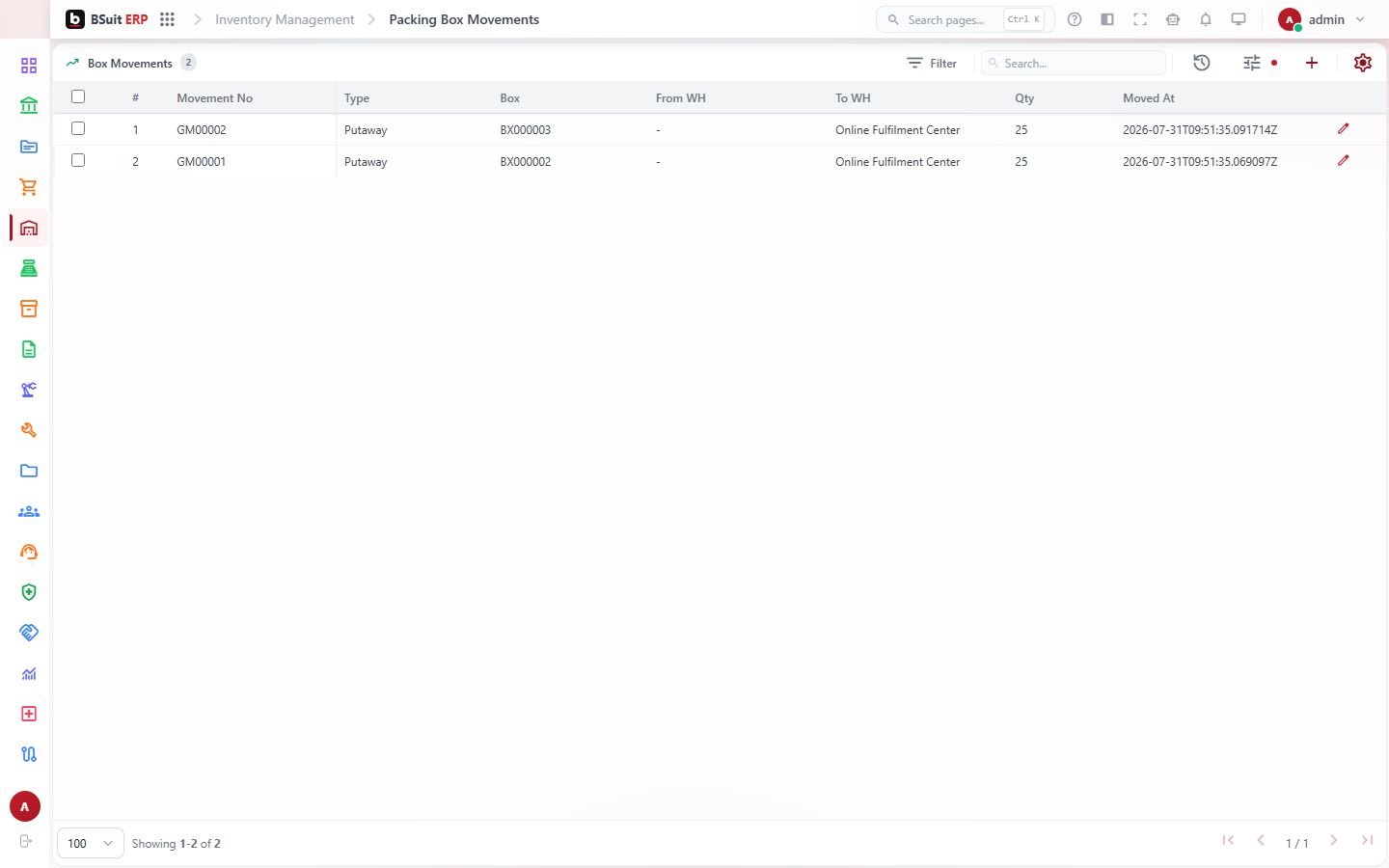The width and height of the screenshot is (1389, 868).
Task: Go to Inventory Management breadcrumb
Action: [285, 19]
